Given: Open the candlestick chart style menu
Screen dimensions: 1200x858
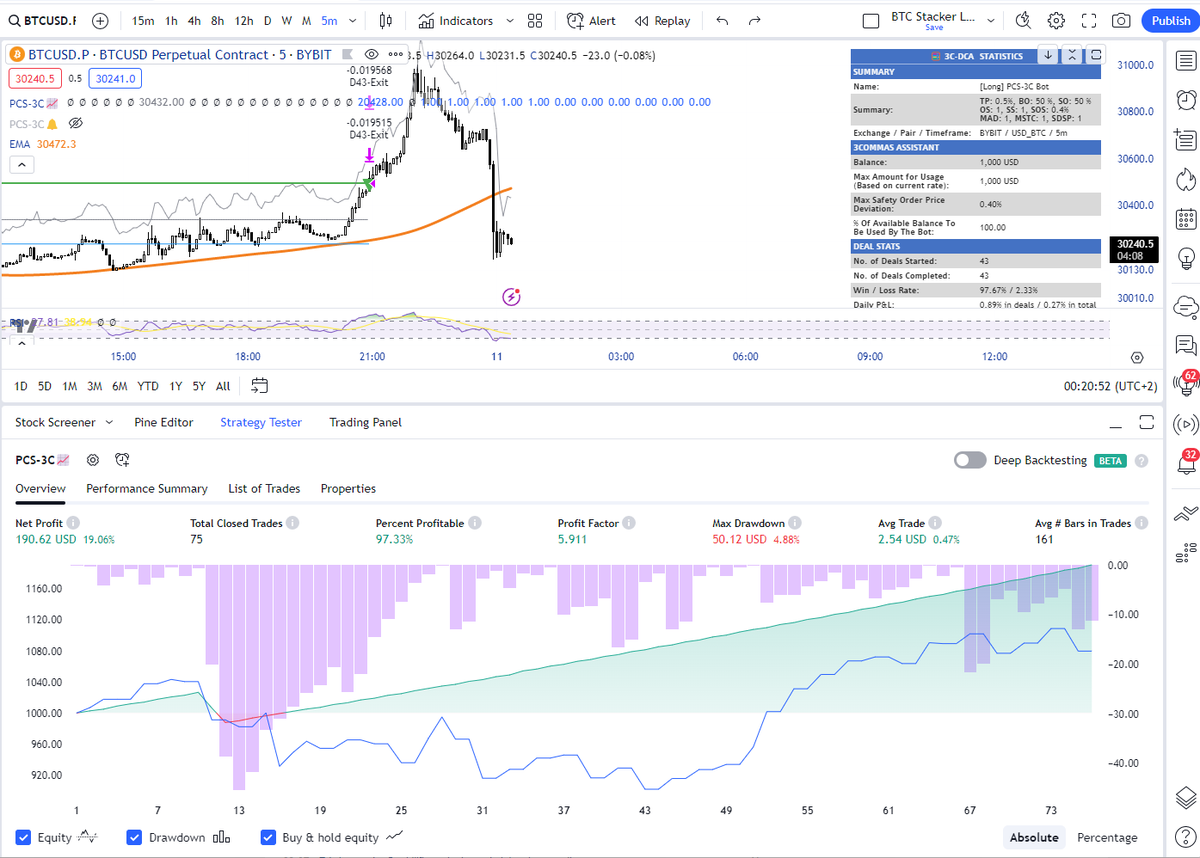Looking at the screenshot, I should pos(387,20).
